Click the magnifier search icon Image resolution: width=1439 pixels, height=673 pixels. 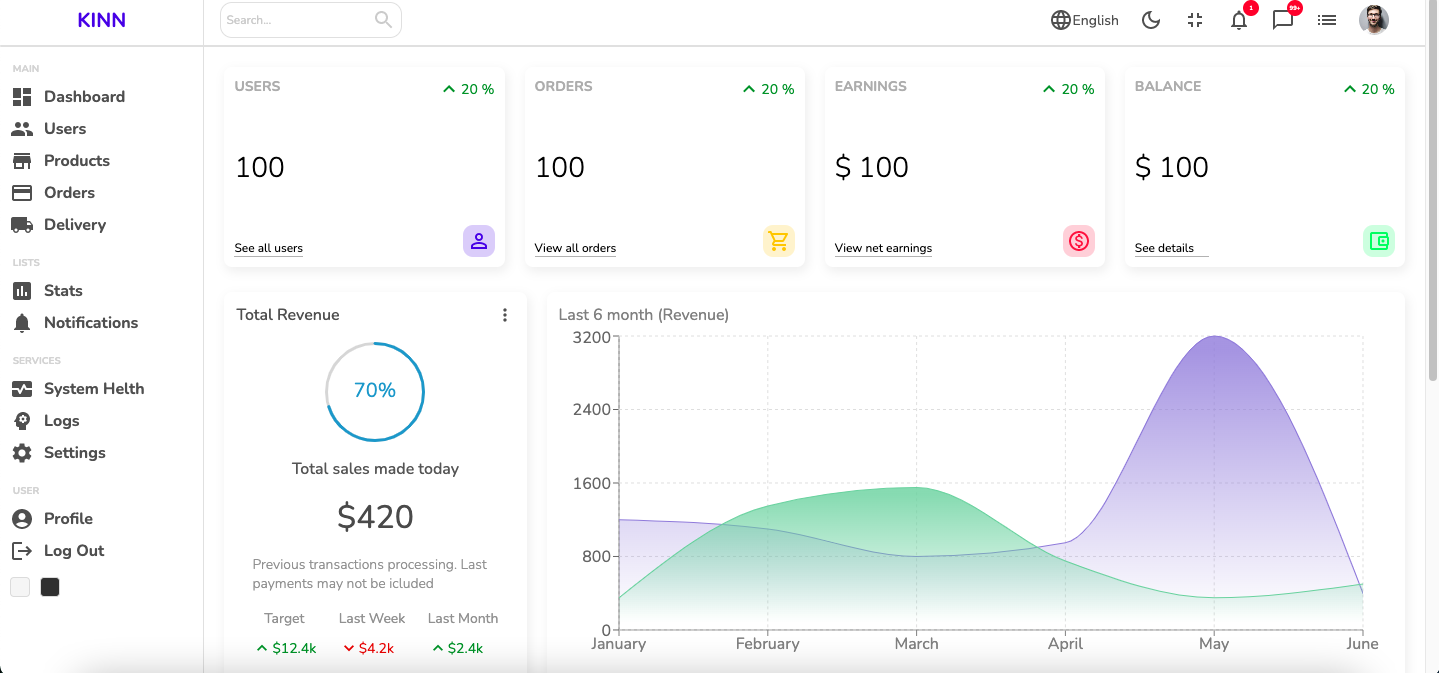[383, 20]
